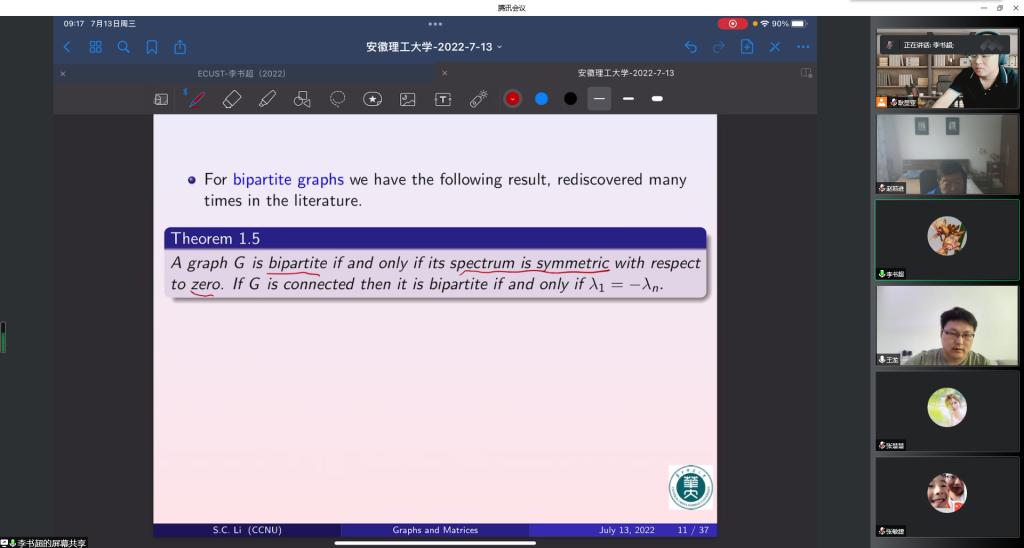Choose the Shapes tool
The height and width of the screenshot is (548, 1024).
point(302,99)
